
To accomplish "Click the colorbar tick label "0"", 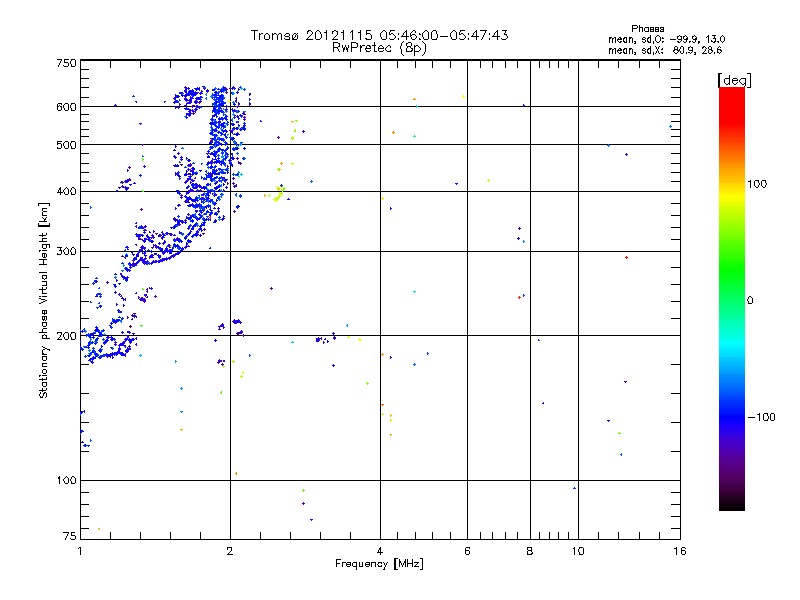I will pos(750,301).
